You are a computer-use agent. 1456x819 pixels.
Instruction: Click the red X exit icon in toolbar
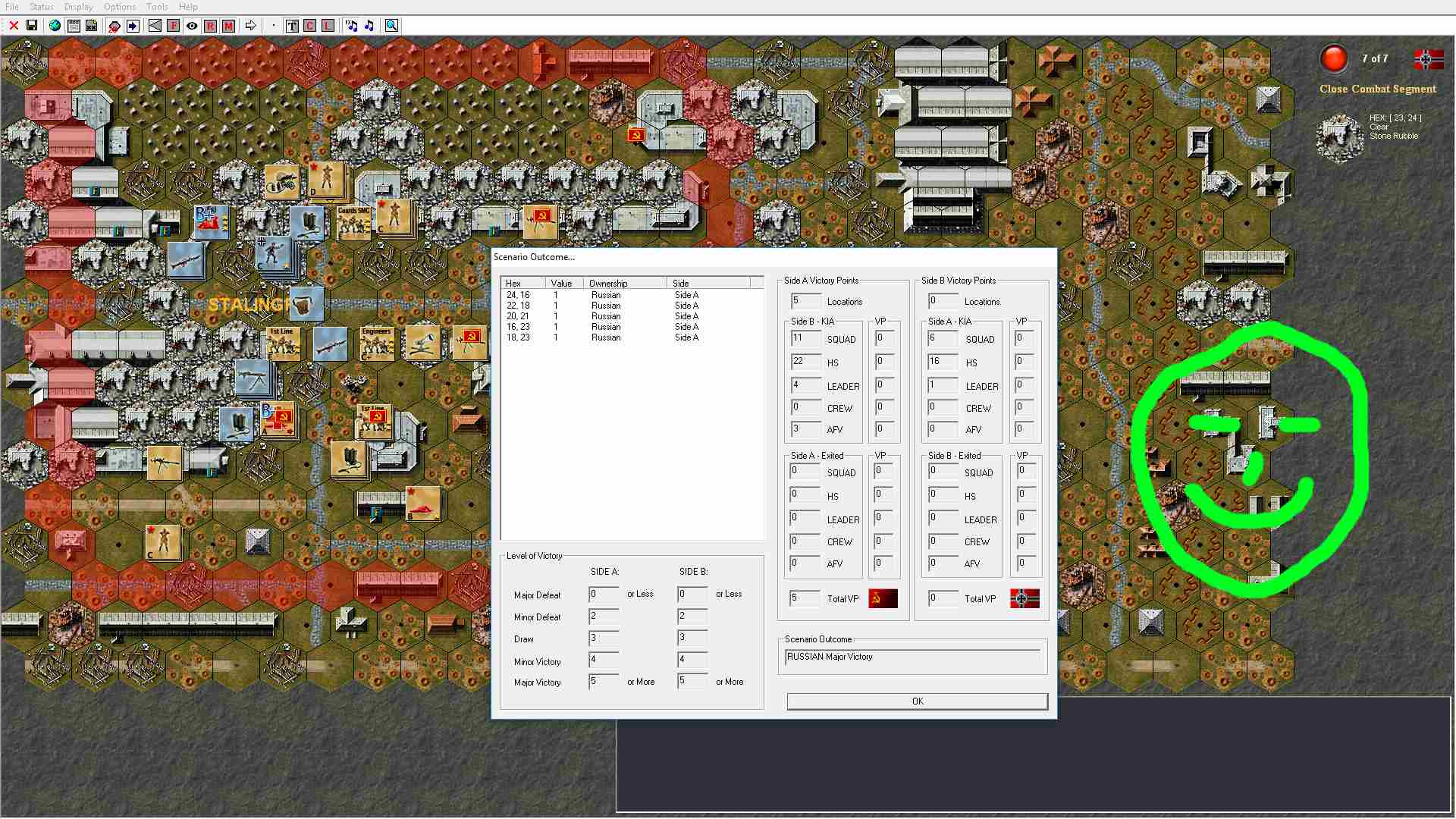(14, 26)
